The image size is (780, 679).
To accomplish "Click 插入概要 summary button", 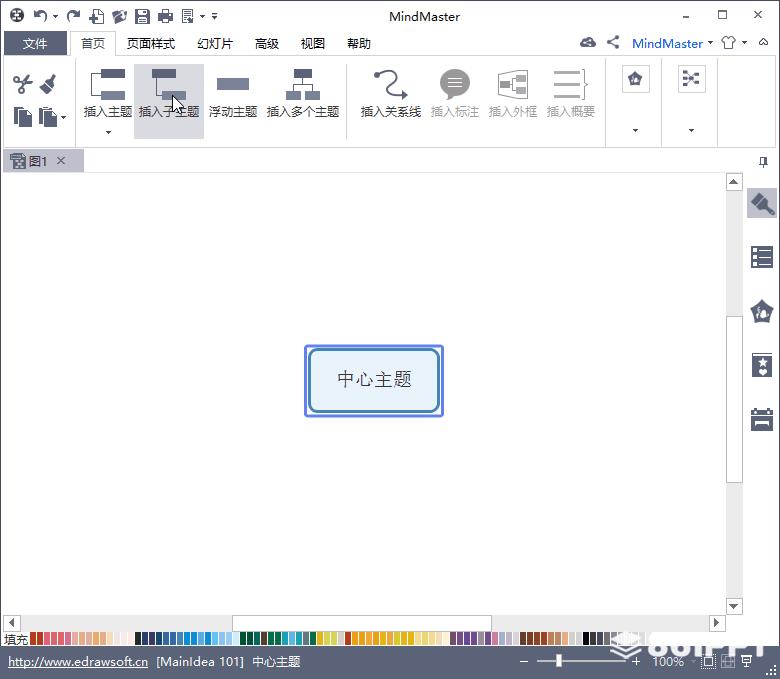I will 571,94.
